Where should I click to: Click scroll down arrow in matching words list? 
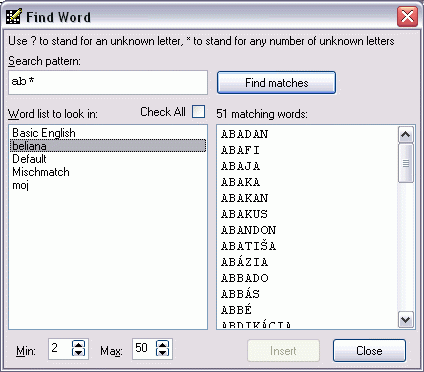[x=406, y=320]
